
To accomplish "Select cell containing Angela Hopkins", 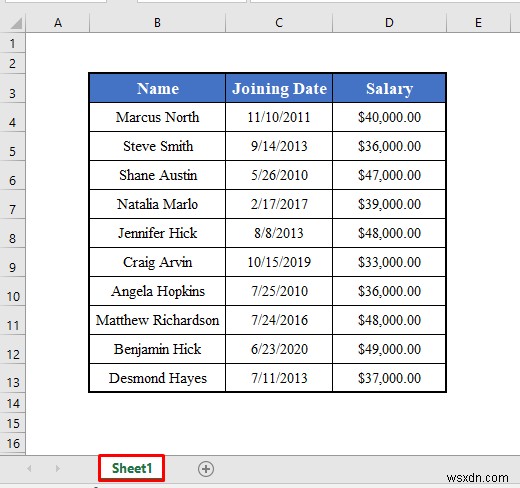I will tap(157, 291).
